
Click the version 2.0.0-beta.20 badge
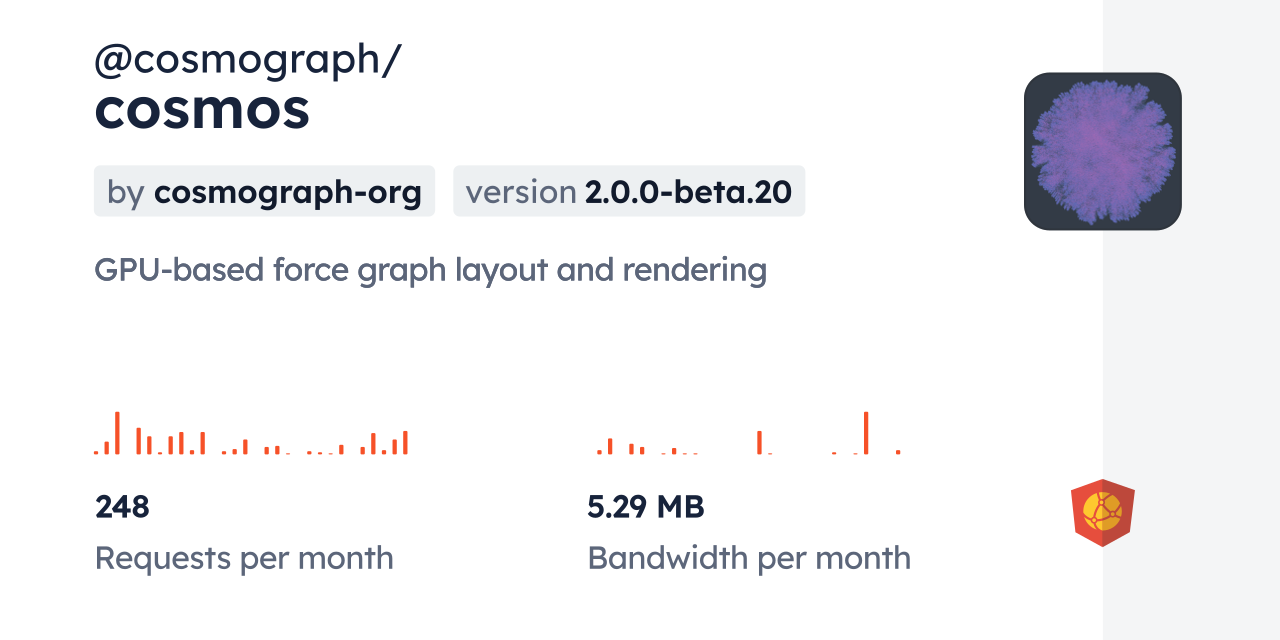(628, 191)
